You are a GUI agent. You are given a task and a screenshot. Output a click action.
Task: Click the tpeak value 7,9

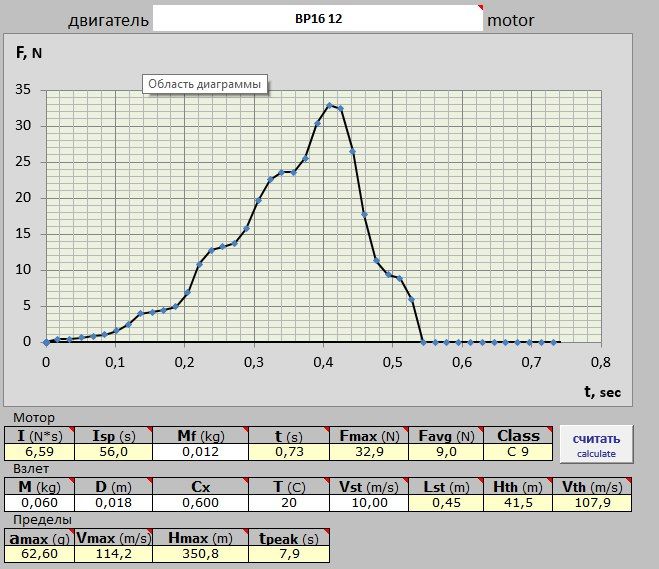289,554
